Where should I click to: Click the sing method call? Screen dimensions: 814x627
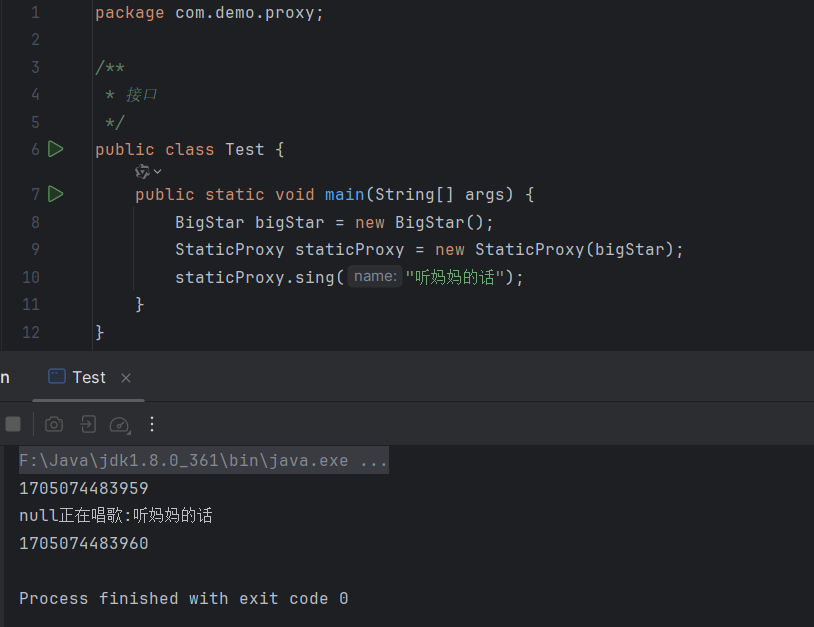(x=314, y=278)
